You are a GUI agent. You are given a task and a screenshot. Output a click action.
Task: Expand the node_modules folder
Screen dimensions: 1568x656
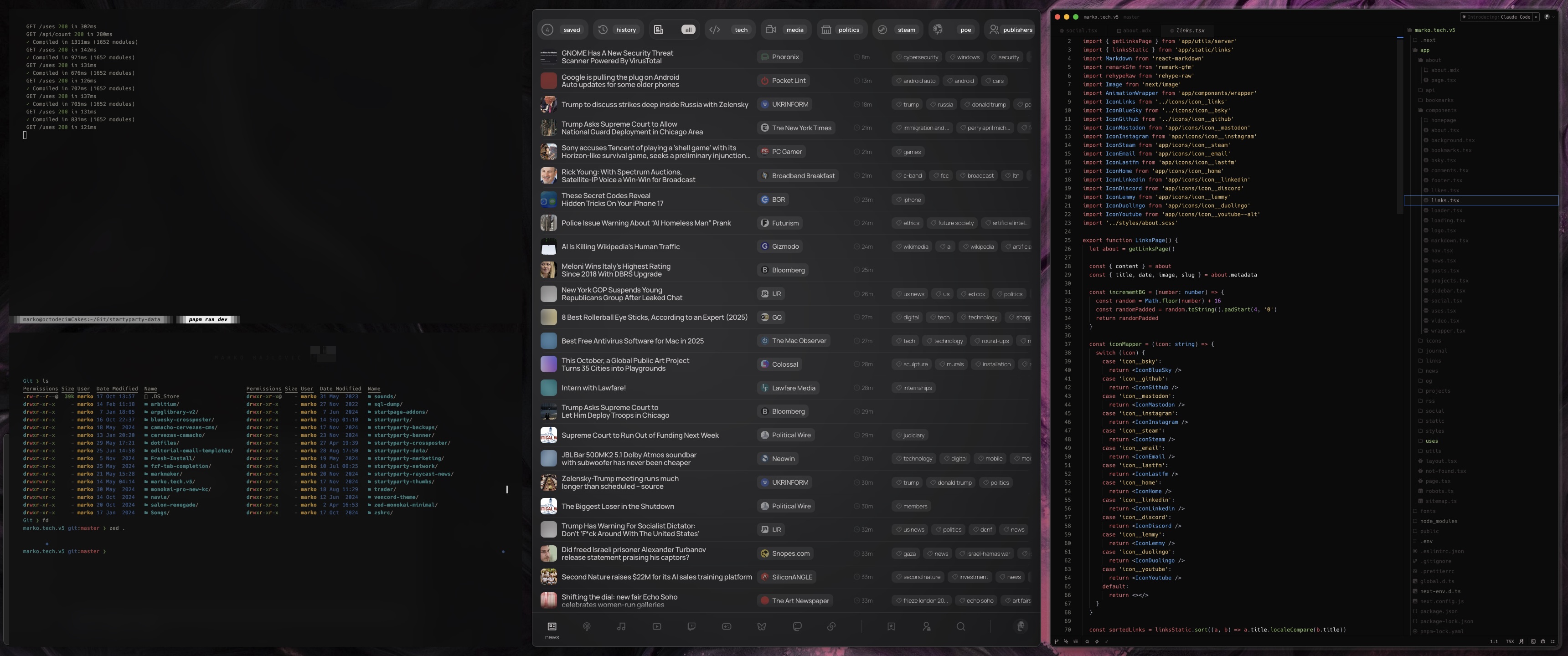[1439, 521]
